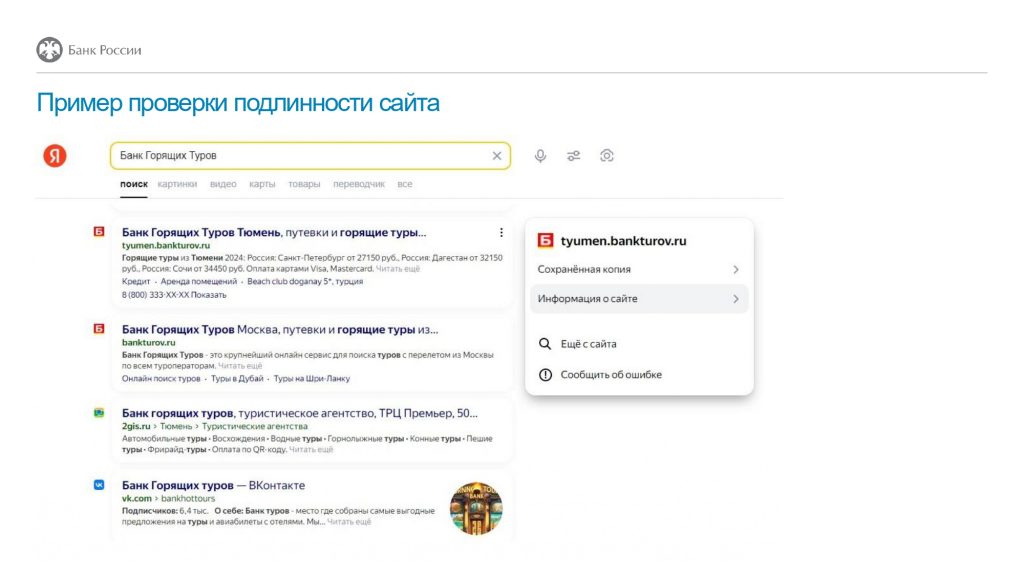Open bankturov.ru green URL link
1024x576 pixels.
tap(148, 342)
